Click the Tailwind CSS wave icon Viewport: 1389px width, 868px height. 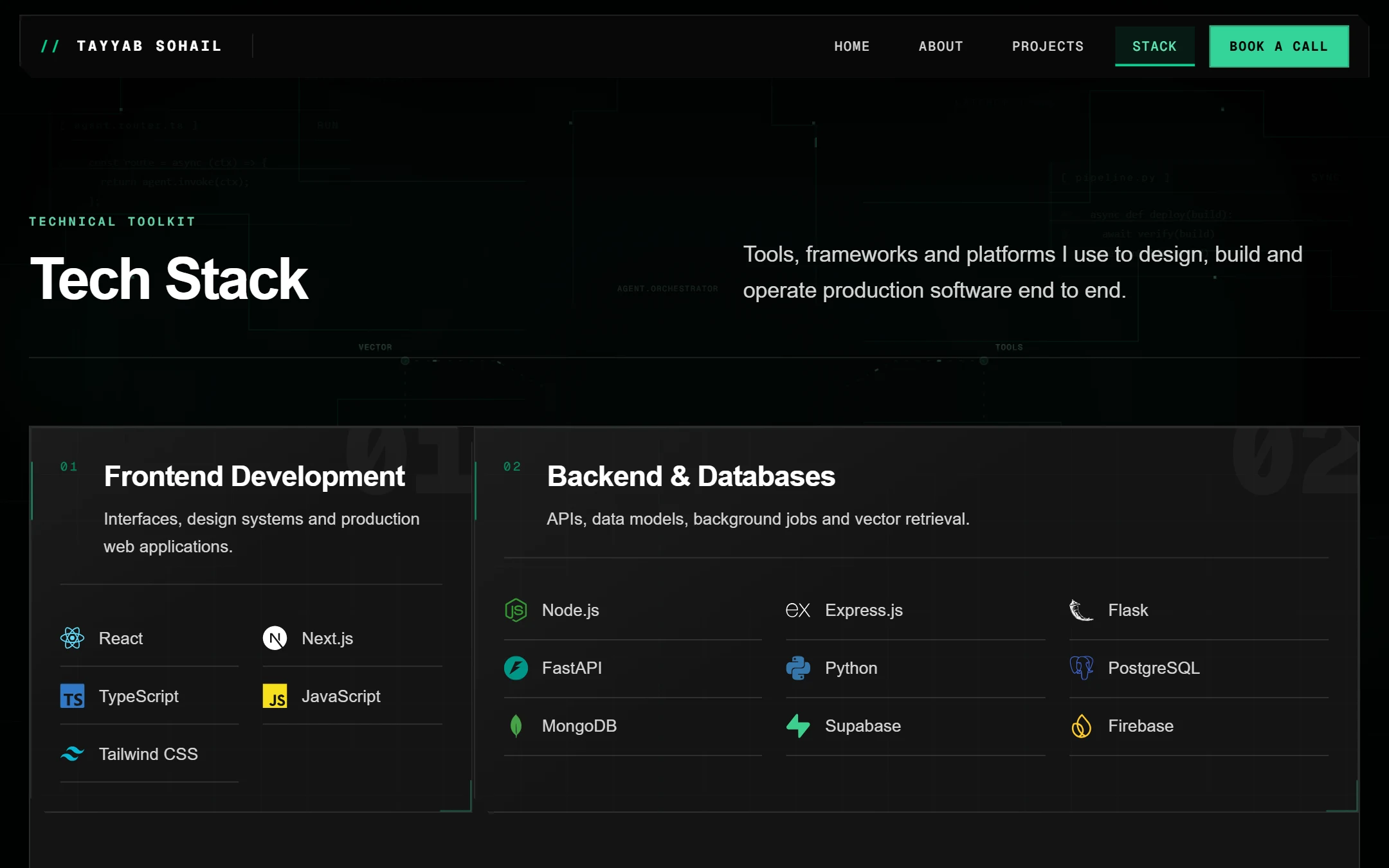[72, 754]
